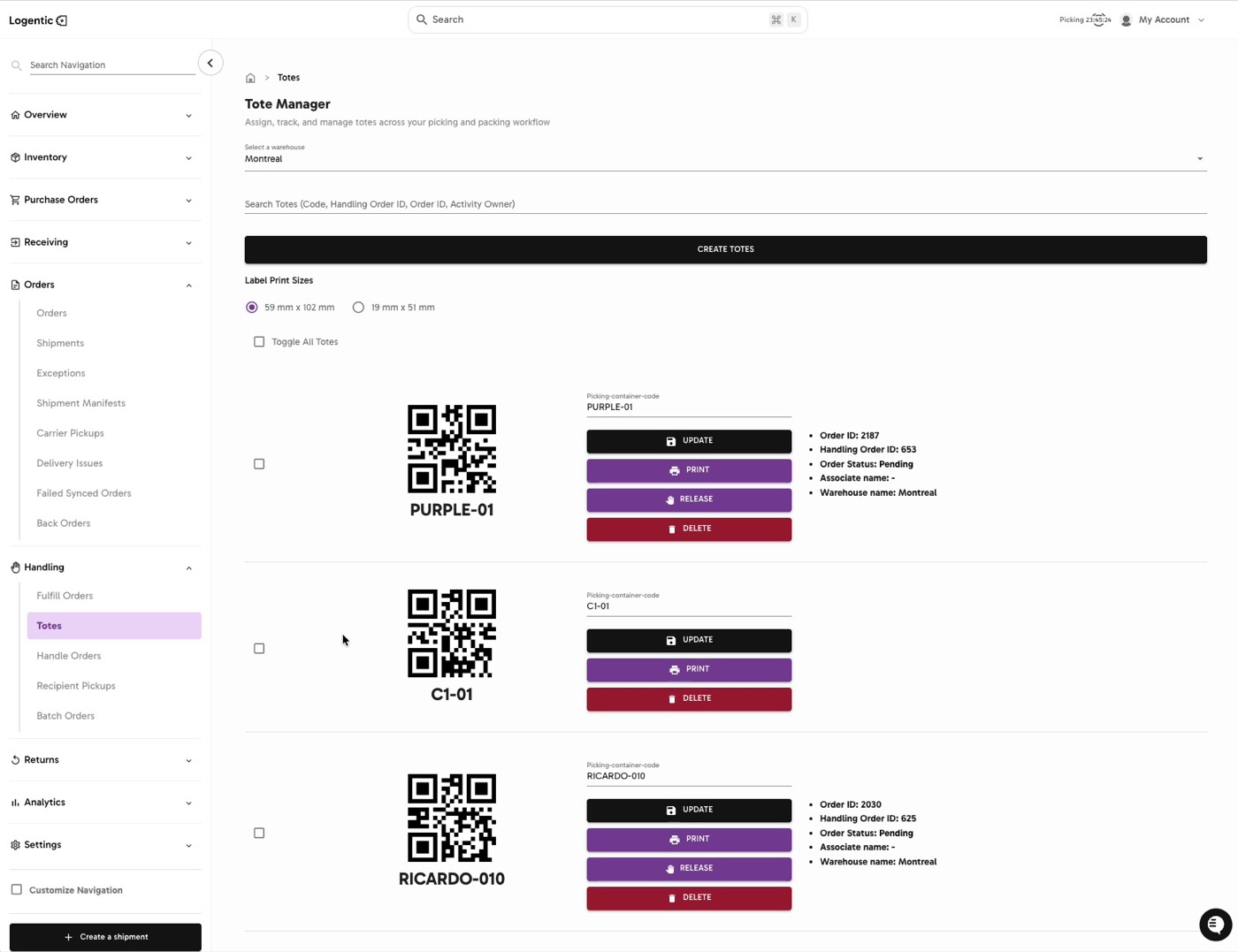This screenshot has height=952, width=1238.
Task: Click the home breadcrumb icon
Action: (x=250, y=78)
